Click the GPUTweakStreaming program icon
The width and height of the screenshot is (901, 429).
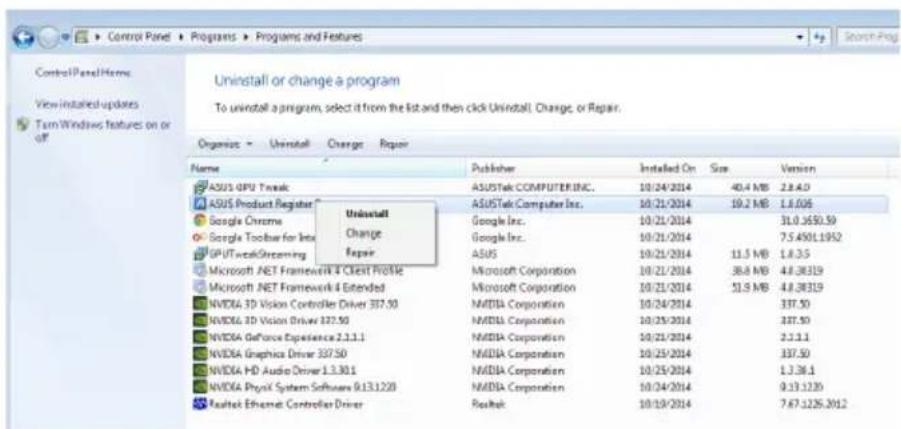(x=200, y=254)
